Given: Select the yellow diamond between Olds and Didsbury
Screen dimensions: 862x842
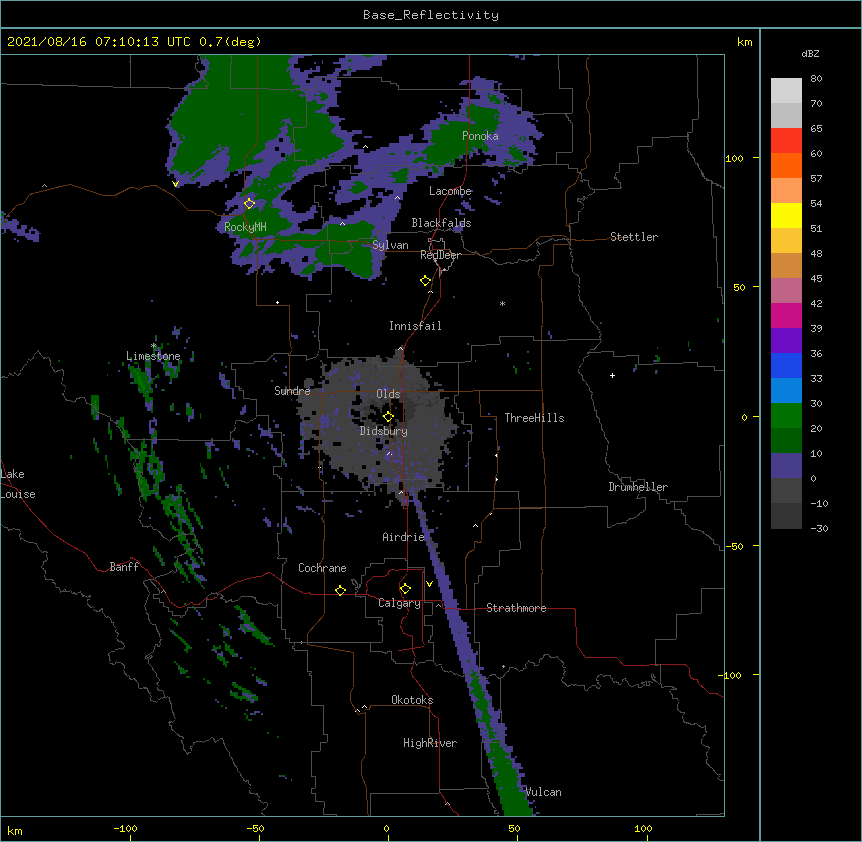Looking at the screenshot, I should pos(388,416).
